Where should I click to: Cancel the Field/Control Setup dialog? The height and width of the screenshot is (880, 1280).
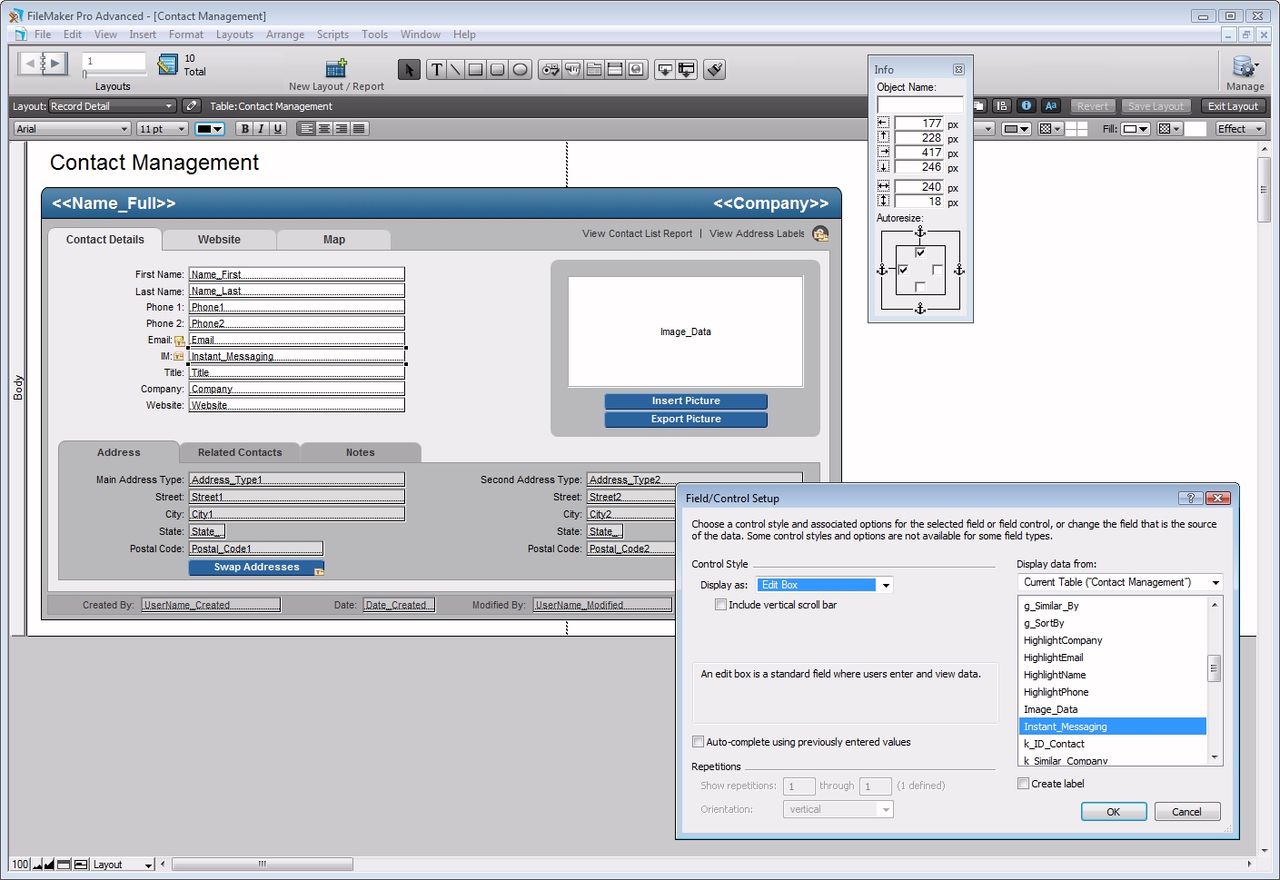tap(1187, 812)
